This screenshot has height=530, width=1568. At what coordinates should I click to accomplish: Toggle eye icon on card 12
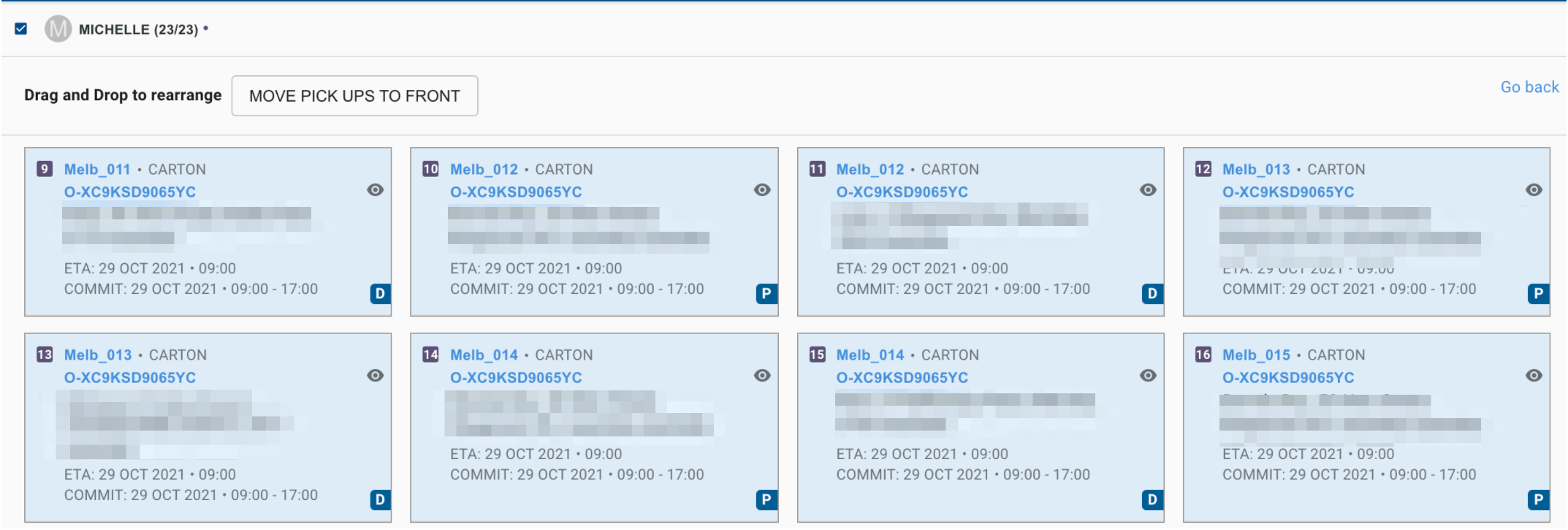coord(1534,190)
